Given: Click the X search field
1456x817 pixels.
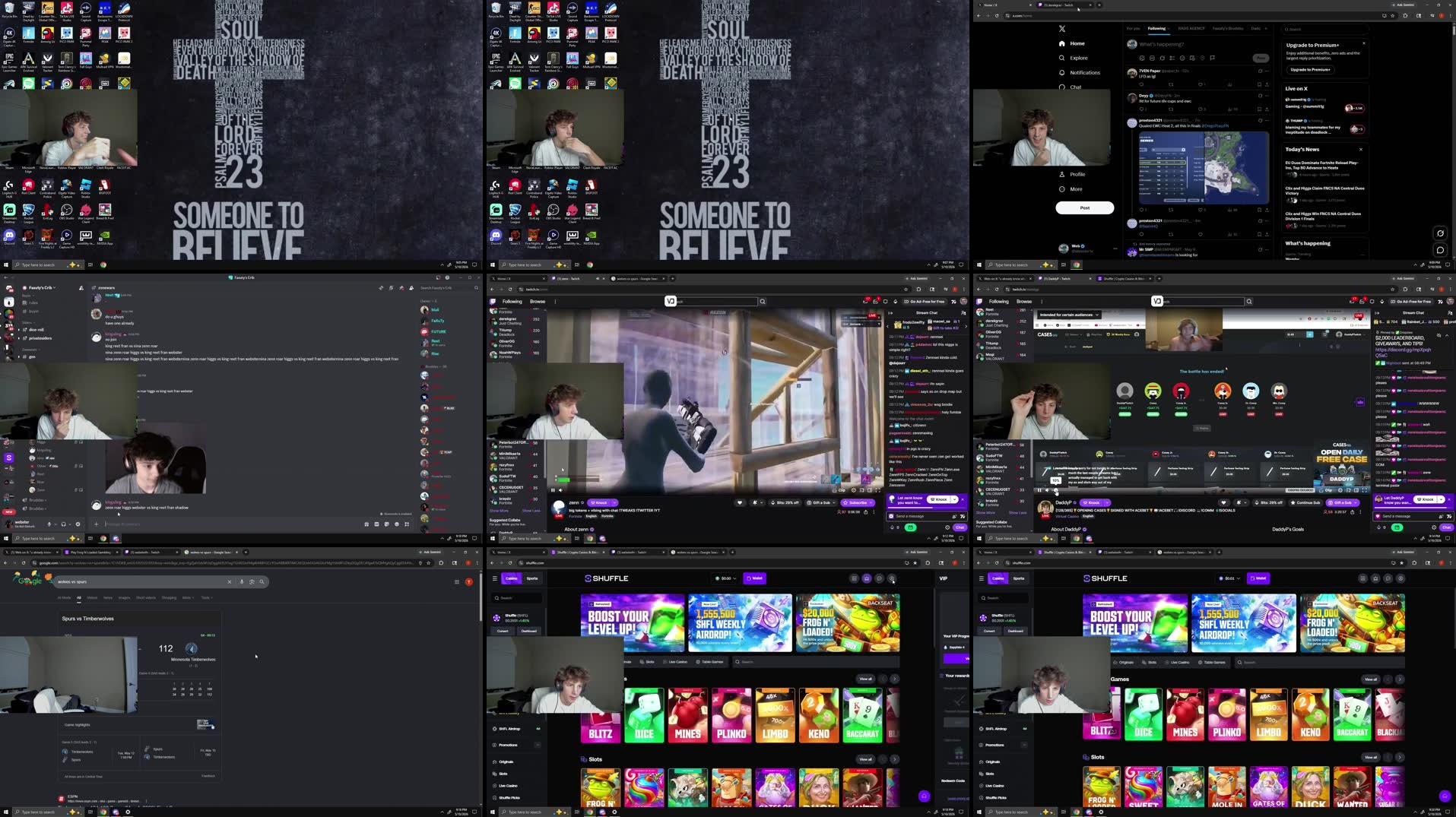Looking at the screenshot, I should 1324,29.
